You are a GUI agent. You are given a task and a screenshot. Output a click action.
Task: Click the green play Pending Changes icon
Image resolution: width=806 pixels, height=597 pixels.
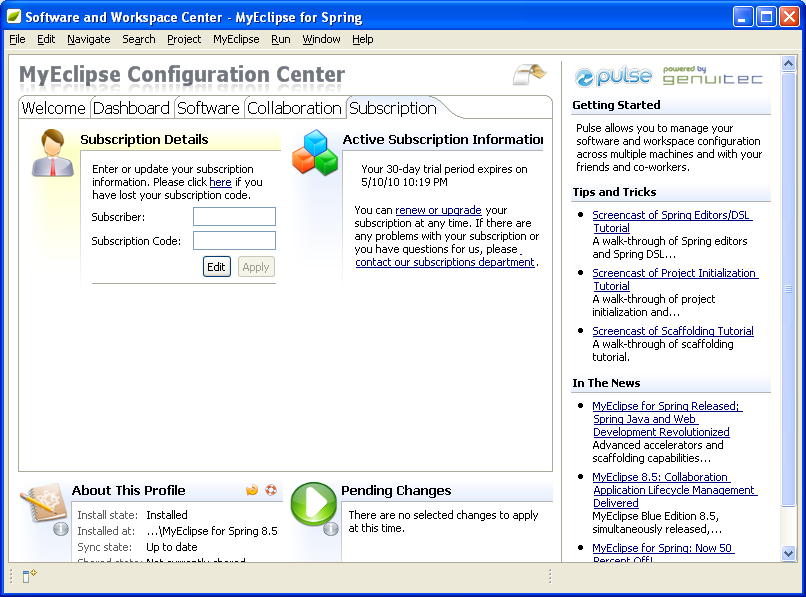(314, 503)
